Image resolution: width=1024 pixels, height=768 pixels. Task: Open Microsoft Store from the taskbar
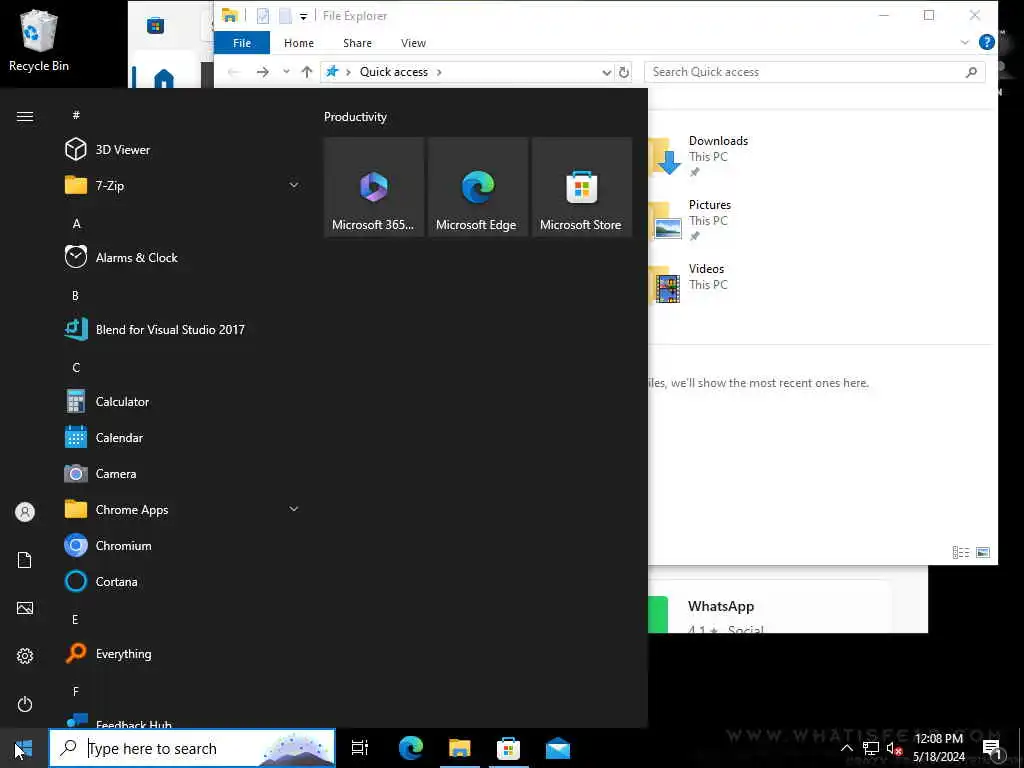[x=508, y=748]
